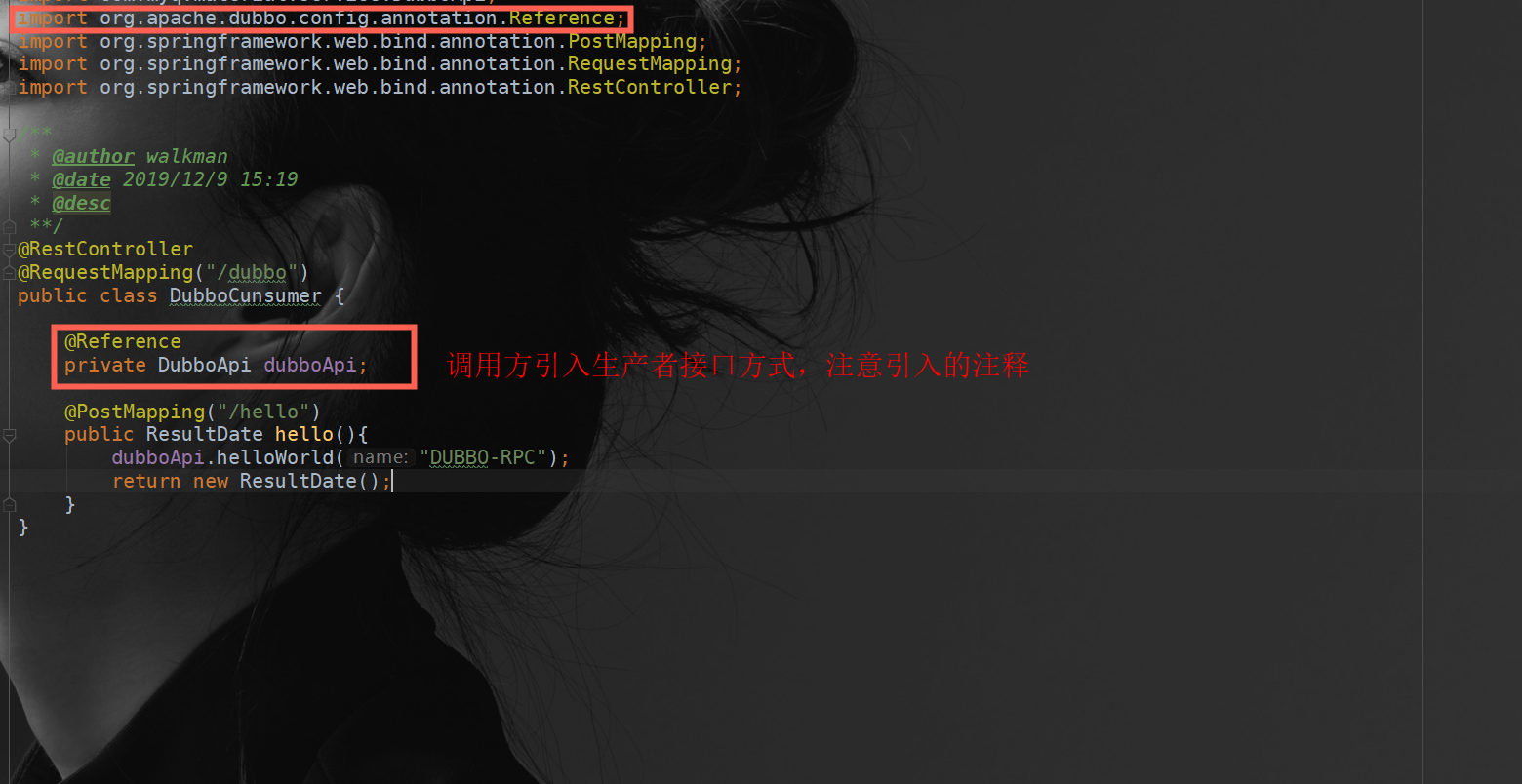Click the hello method name in its declaration

304,434
